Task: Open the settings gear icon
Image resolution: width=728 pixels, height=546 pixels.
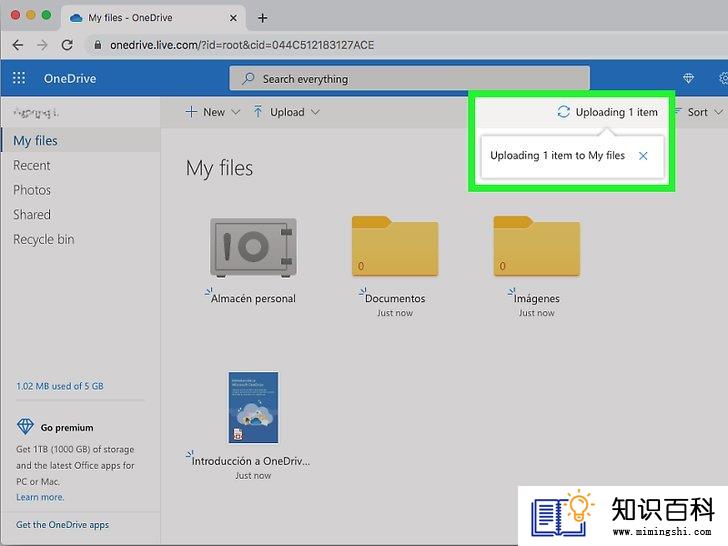Action: tap(723, 78)
